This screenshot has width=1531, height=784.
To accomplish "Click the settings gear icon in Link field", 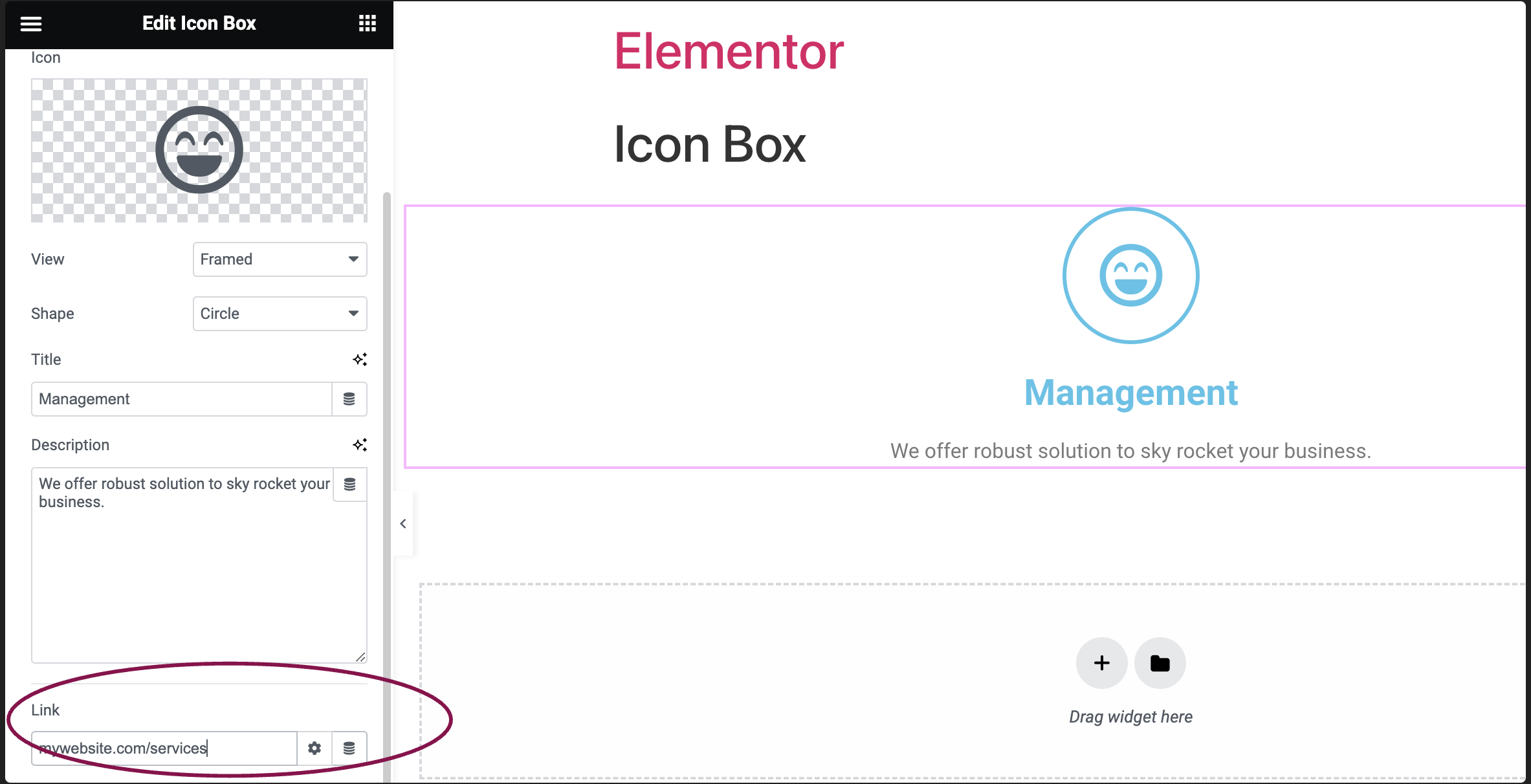I will coord(315,748).
